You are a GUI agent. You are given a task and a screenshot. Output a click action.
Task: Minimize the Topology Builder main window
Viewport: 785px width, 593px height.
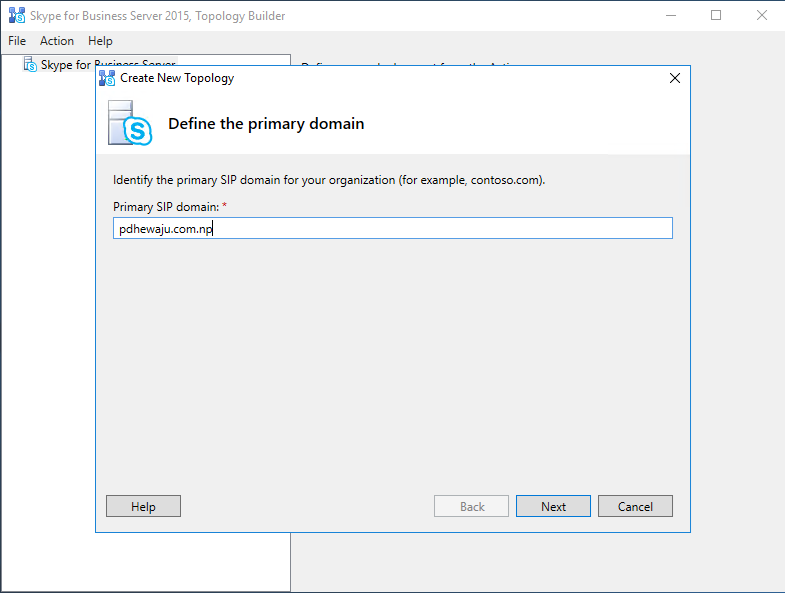671,16
